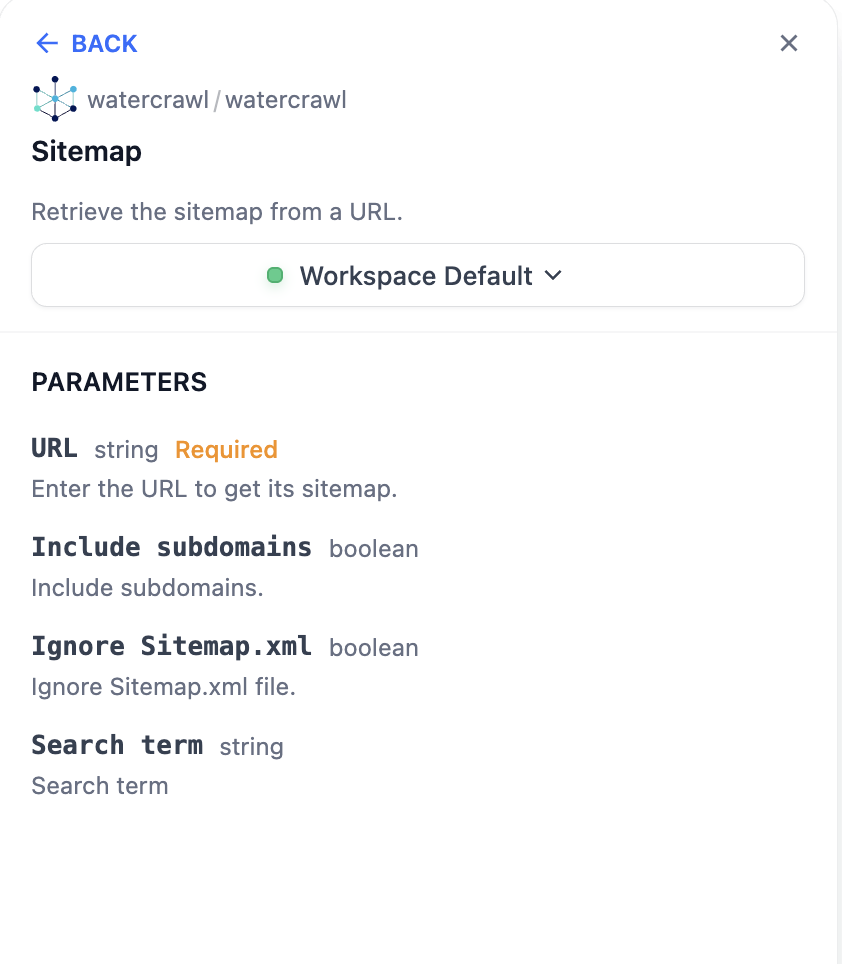Viewport: 842px width, 964px height.
Task: Open the Workspace Default credential selector
Action: pyautogui.click(x=417, y=275)
